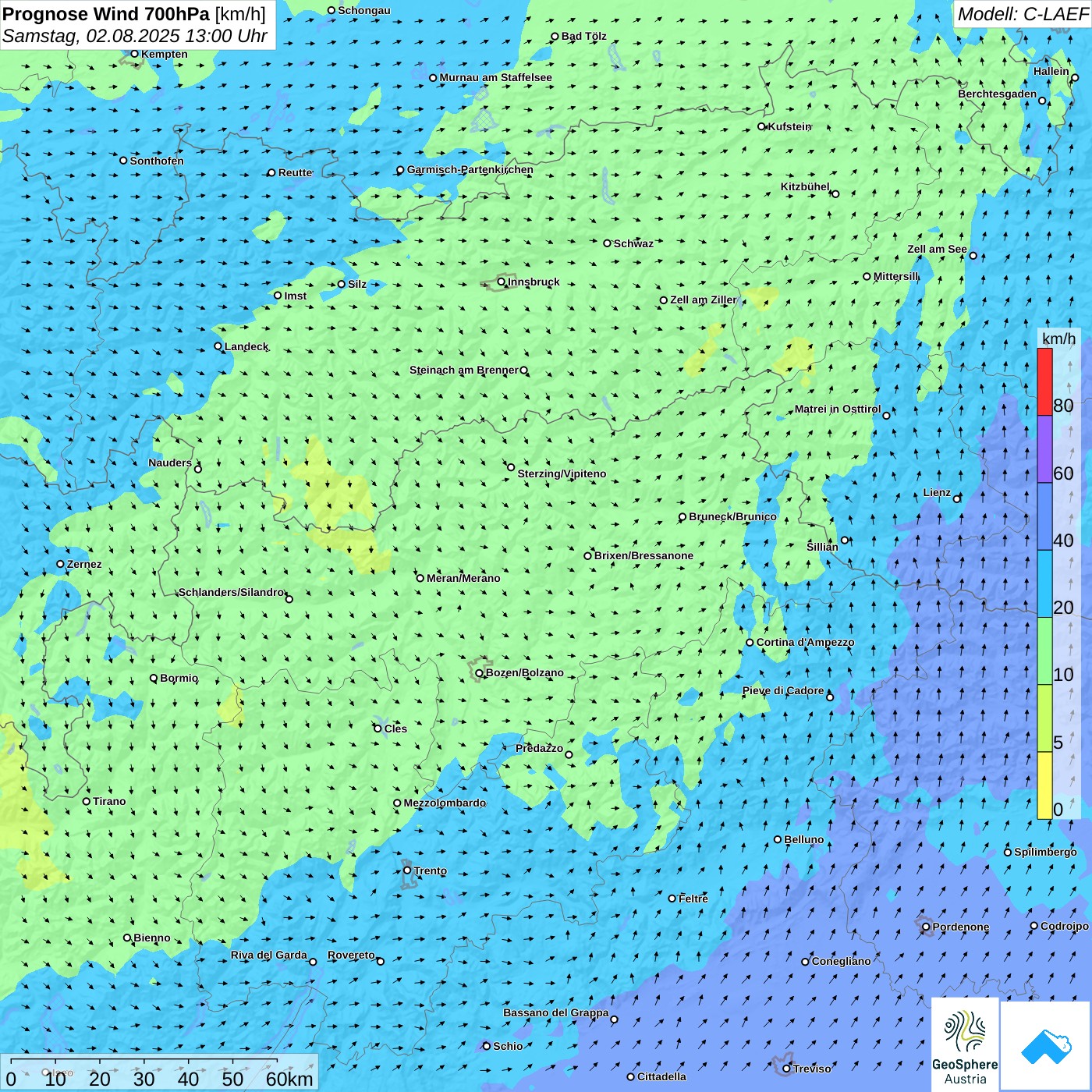Screen dimensions: 1092x1092
Task: Click the date 'Samstag, 02.08.2025 13:00 Uhr'
Action: point(135,36)
